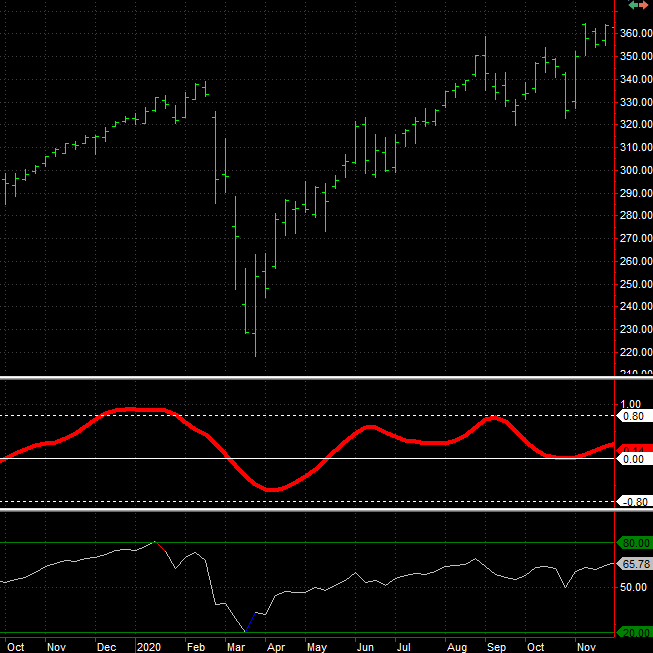
Task: Click the lowest price bar in March
Action: coord(255,305)
